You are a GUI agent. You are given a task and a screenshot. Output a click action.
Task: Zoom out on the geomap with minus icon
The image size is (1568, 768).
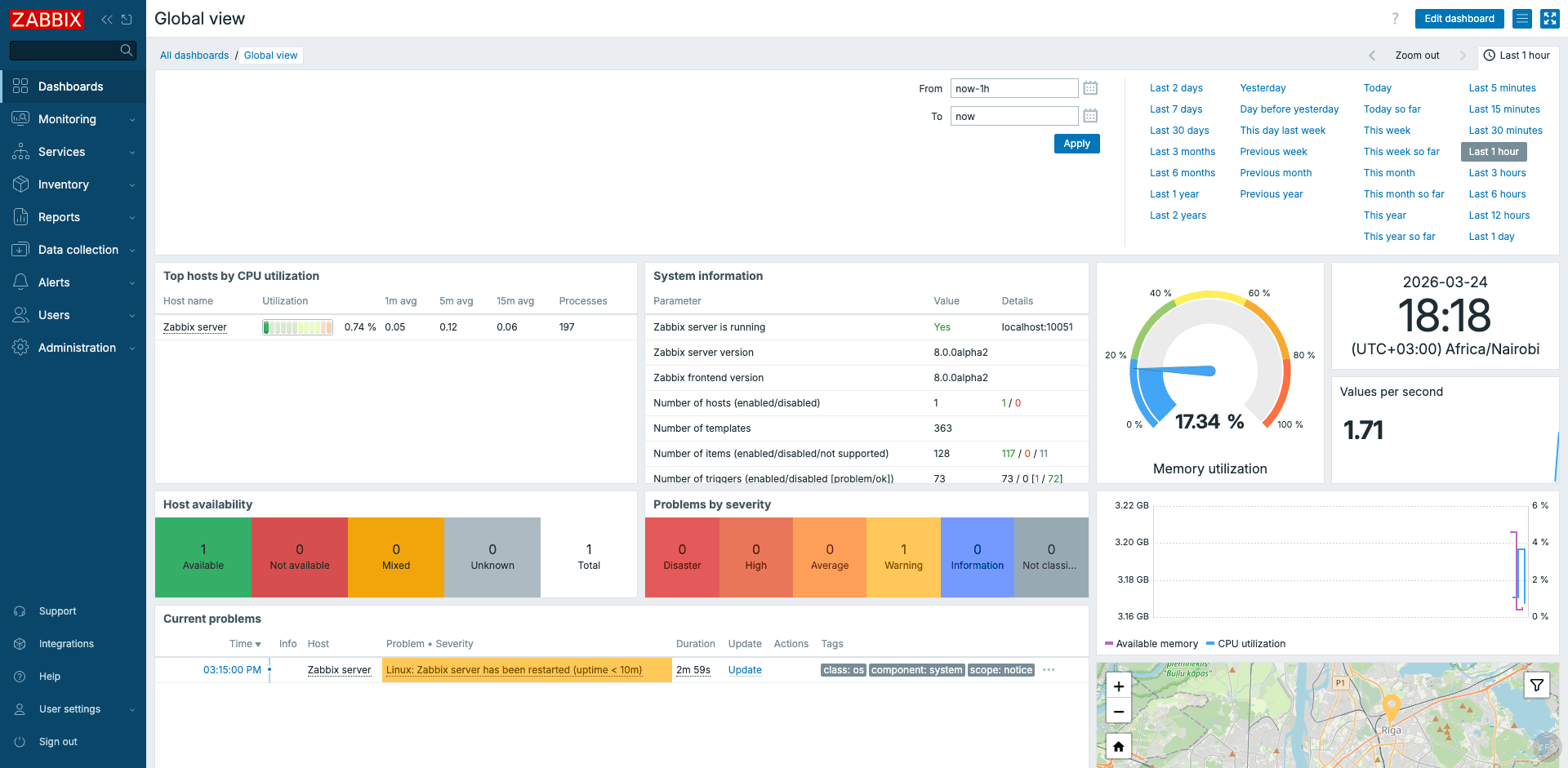coord(1118,711)
